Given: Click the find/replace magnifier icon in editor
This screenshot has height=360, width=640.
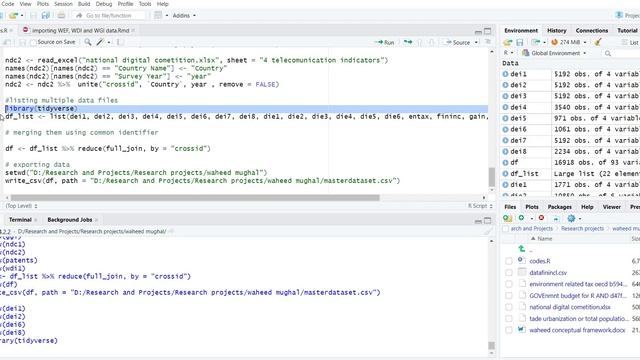Looking at the screenshot, I should [x=88, y=42].
